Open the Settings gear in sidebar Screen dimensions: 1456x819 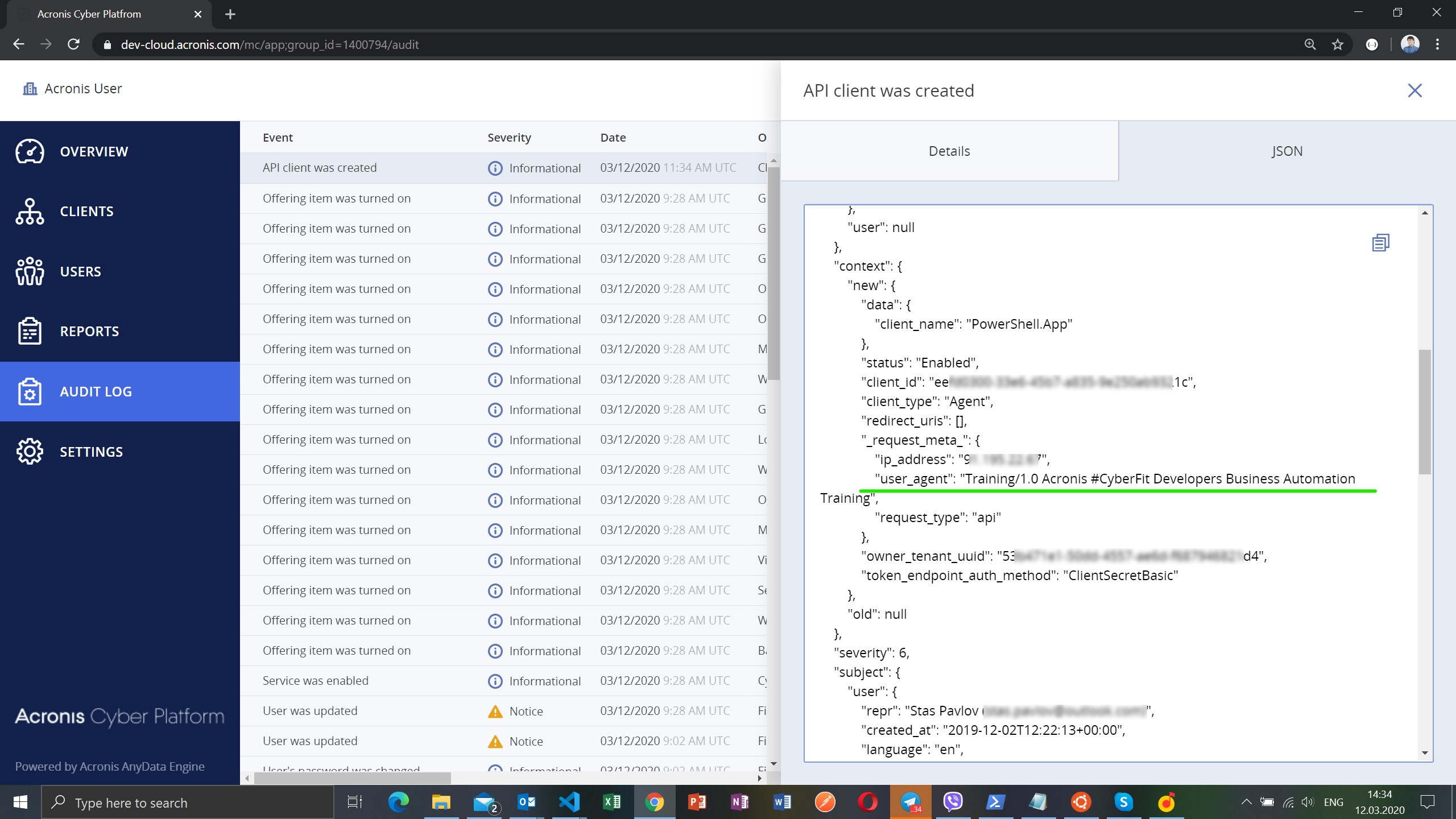point(30,452)
